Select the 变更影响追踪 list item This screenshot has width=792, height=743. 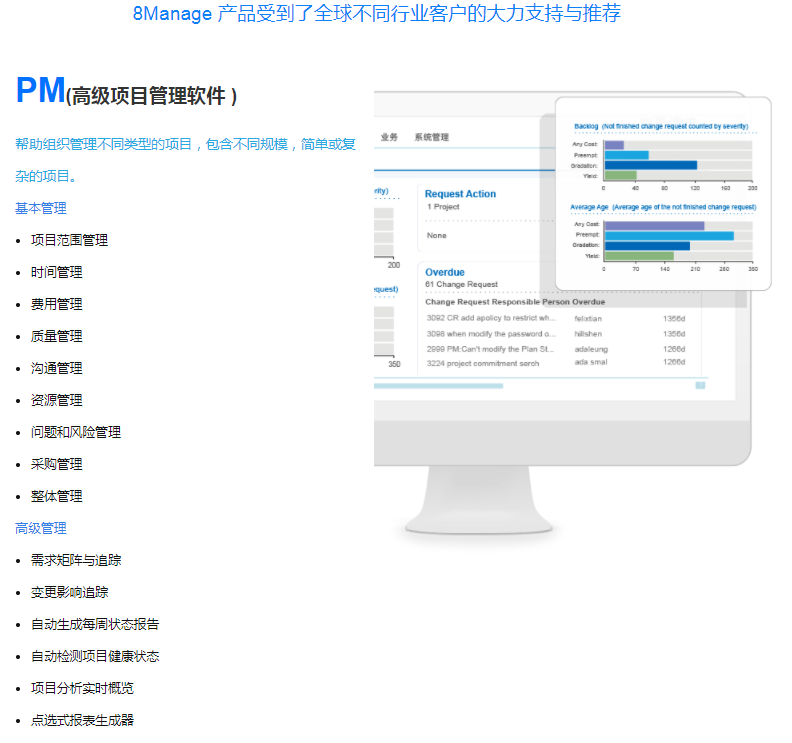(x=69, y=592)
